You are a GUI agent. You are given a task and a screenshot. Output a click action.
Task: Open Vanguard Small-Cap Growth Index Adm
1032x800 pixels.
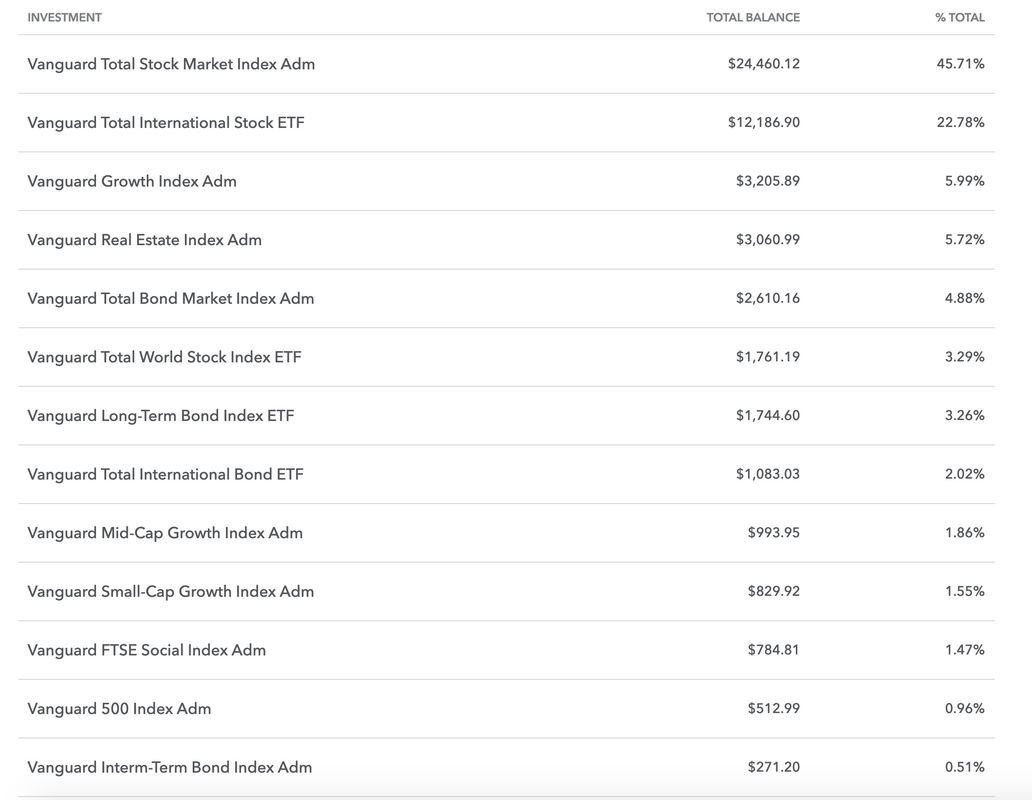[x=170, y=591]
